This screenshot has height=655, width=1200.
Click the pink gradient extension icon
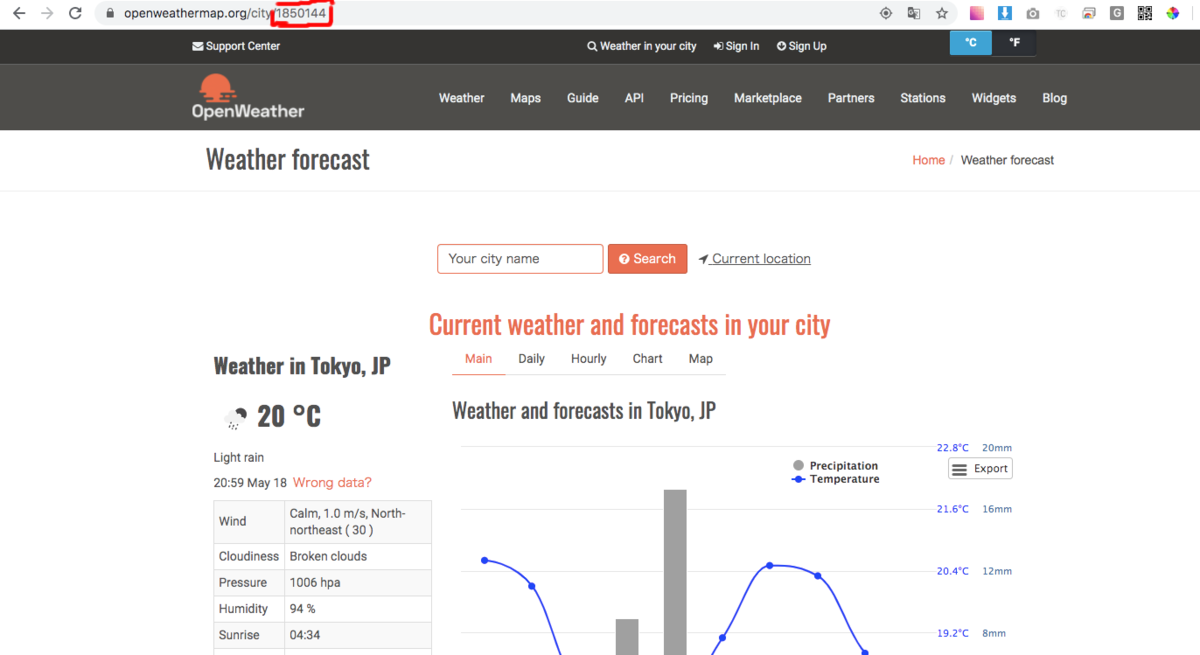977,14
